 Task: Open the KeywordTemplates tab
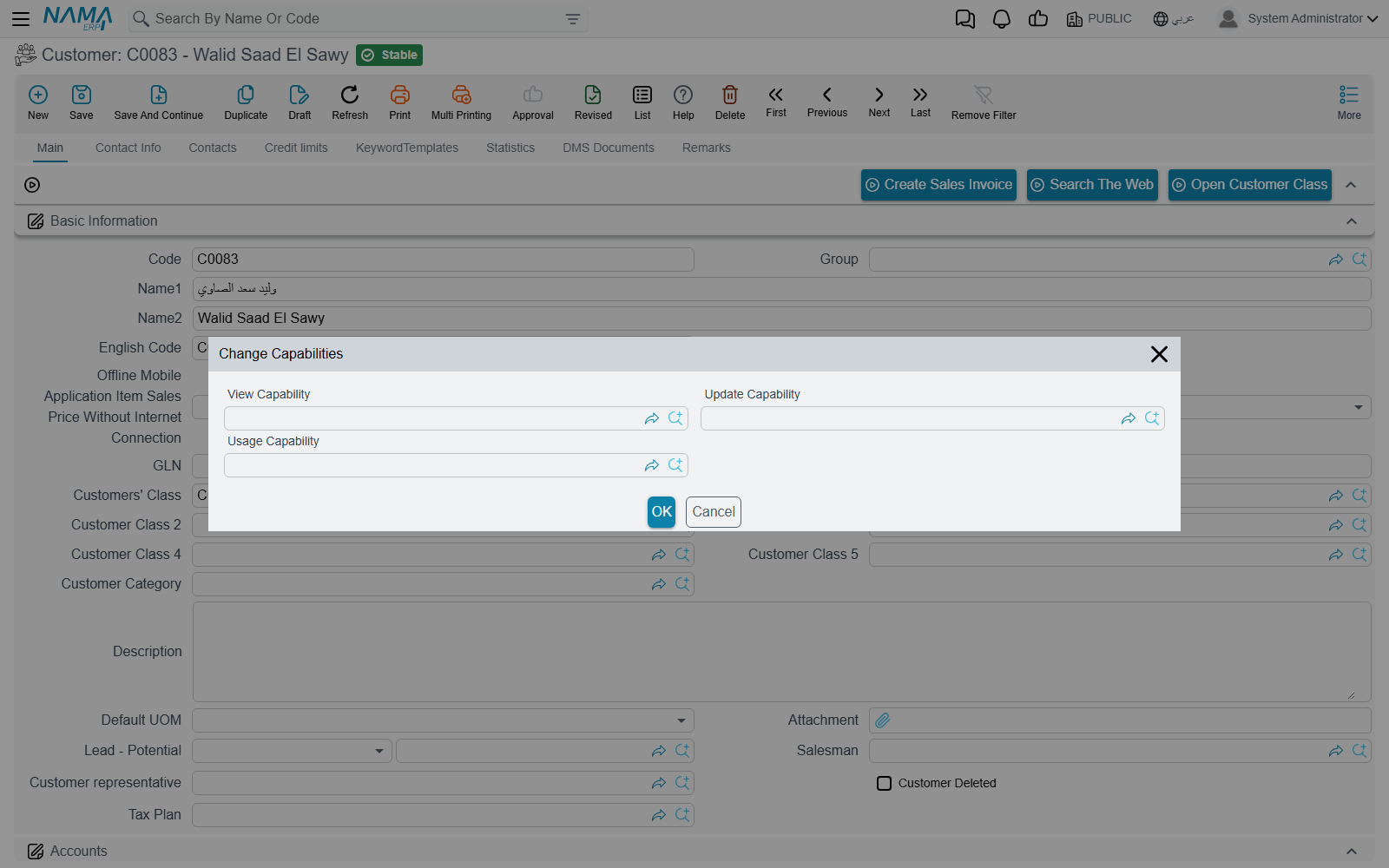tap(407, 148)
